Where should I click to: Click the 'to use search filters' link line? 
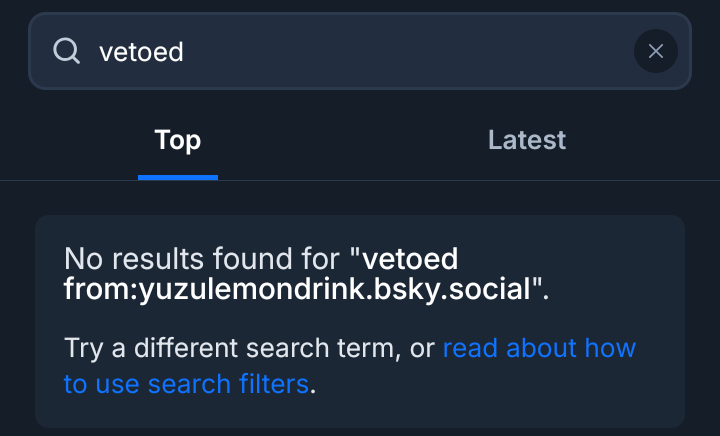pos(186,383)
